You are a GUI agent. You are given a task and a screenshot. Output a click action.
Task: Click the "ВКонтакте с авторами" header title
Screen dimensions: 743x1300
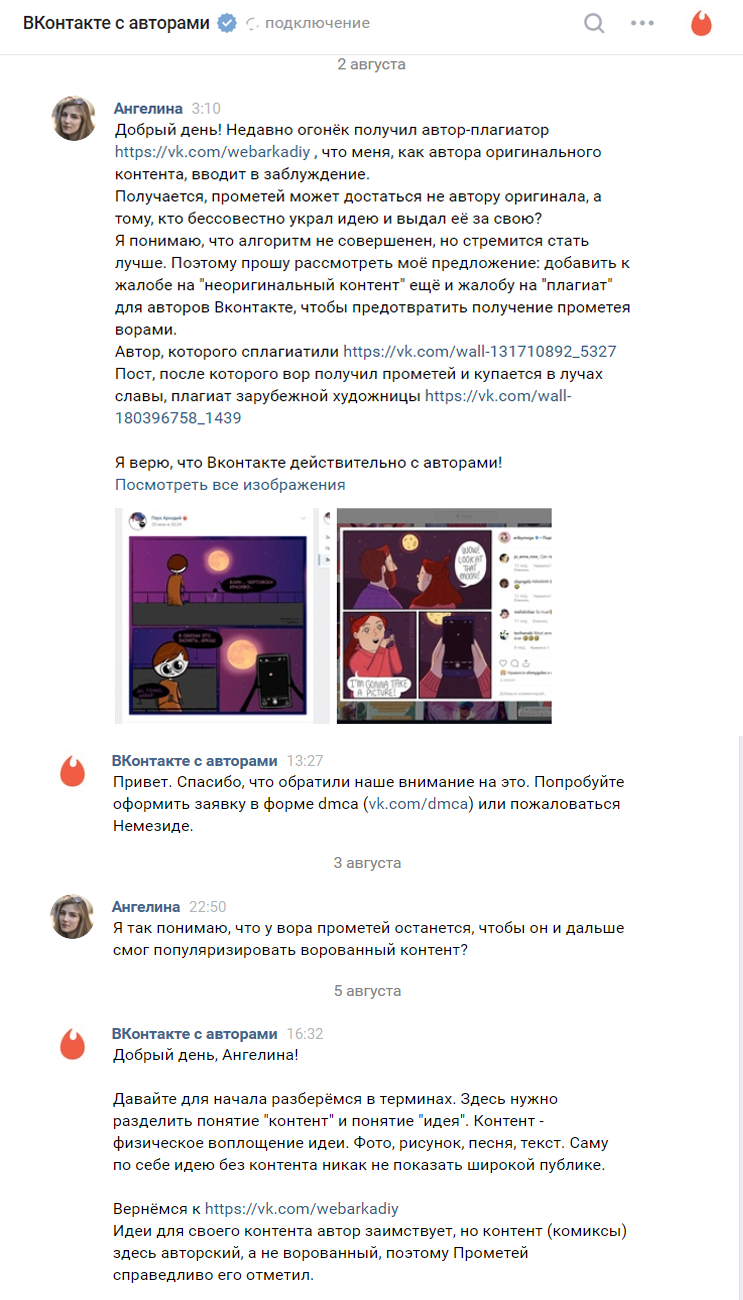[x=116, y=22]
